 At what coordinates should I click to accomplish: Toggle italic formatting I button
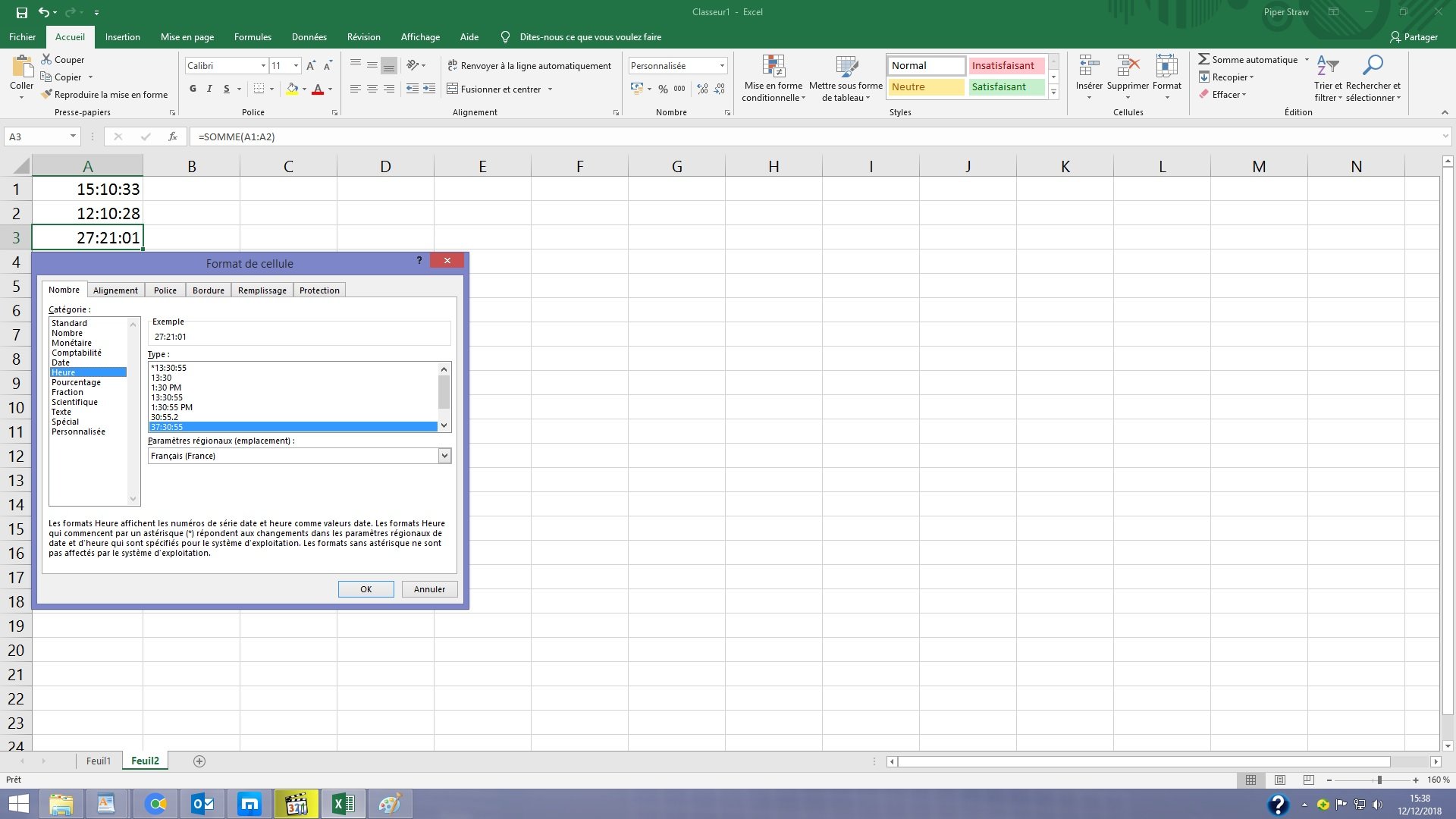209,89
